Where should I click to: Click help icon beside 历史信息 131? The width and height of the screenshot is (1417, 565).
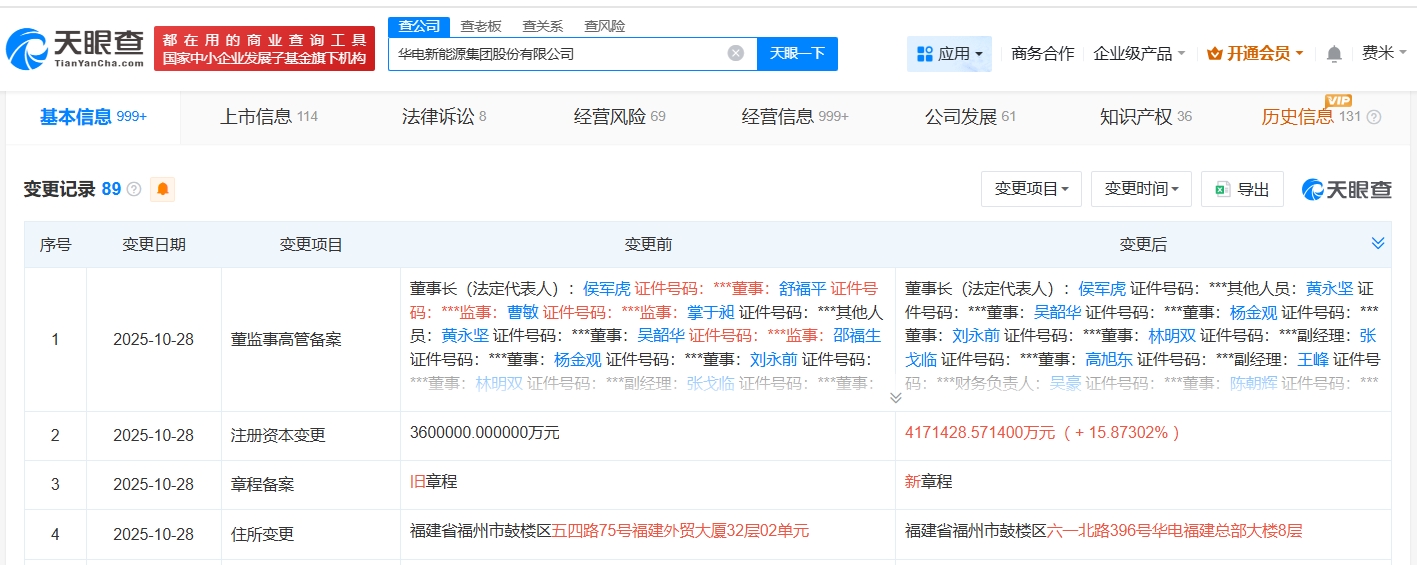[x=1374, y=117]
